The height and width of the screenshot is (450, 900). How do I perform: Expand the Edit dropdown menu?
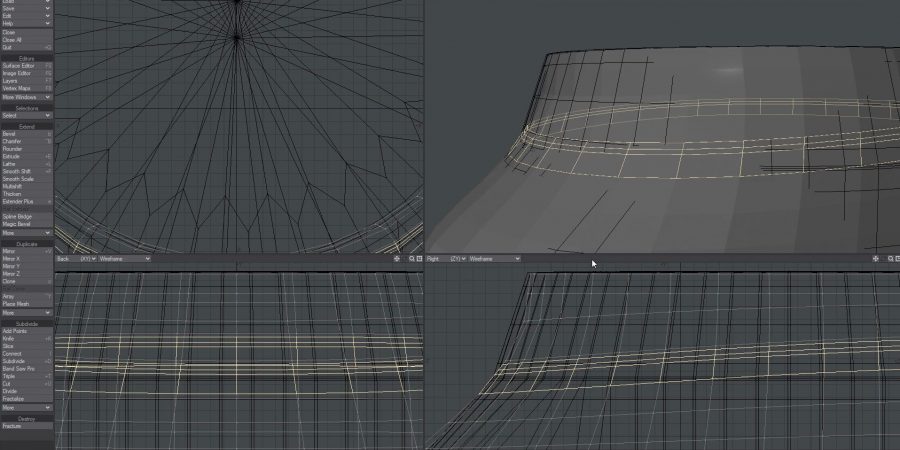pos(26,16)
